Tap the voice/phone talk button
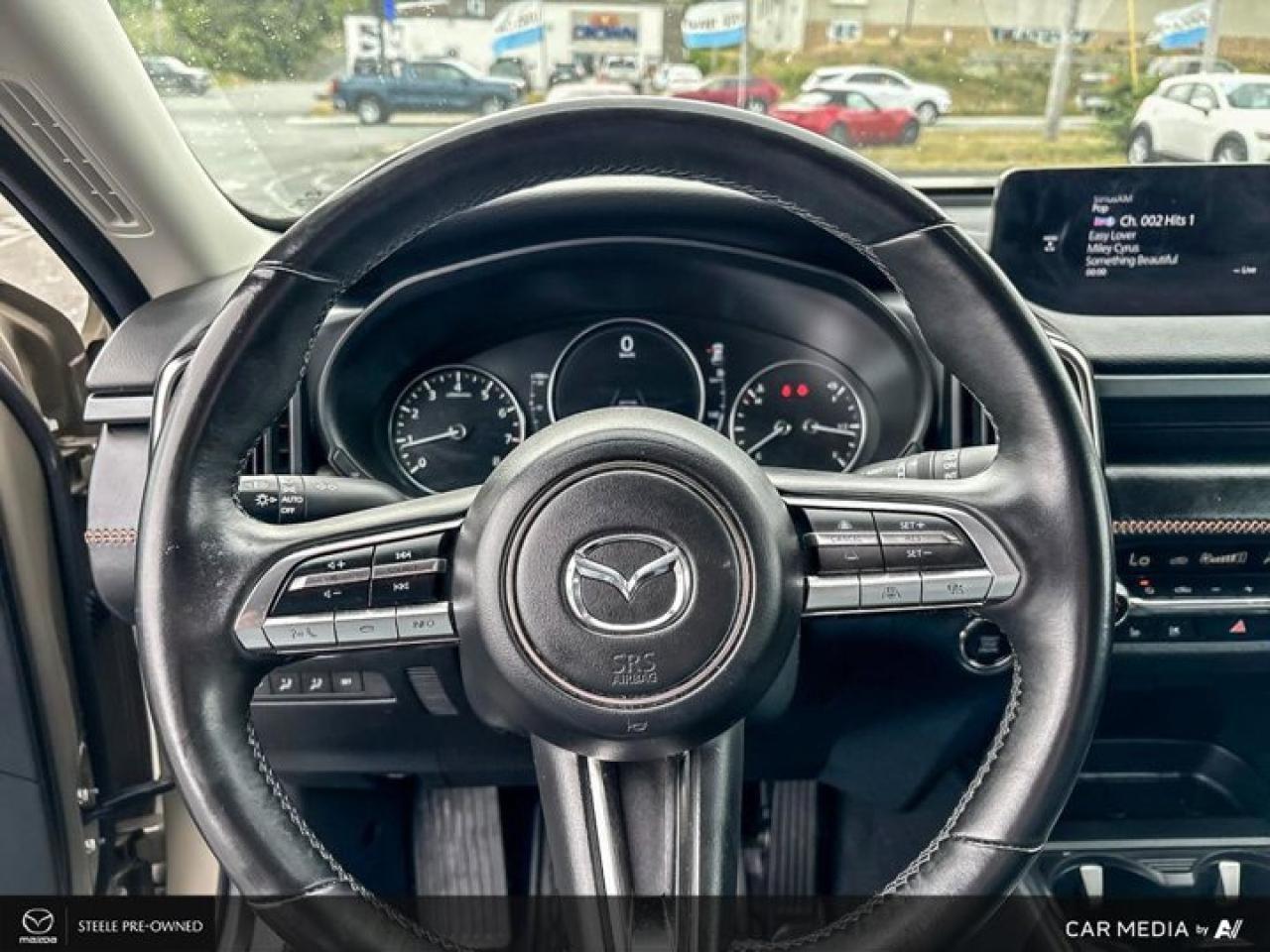 299,631
